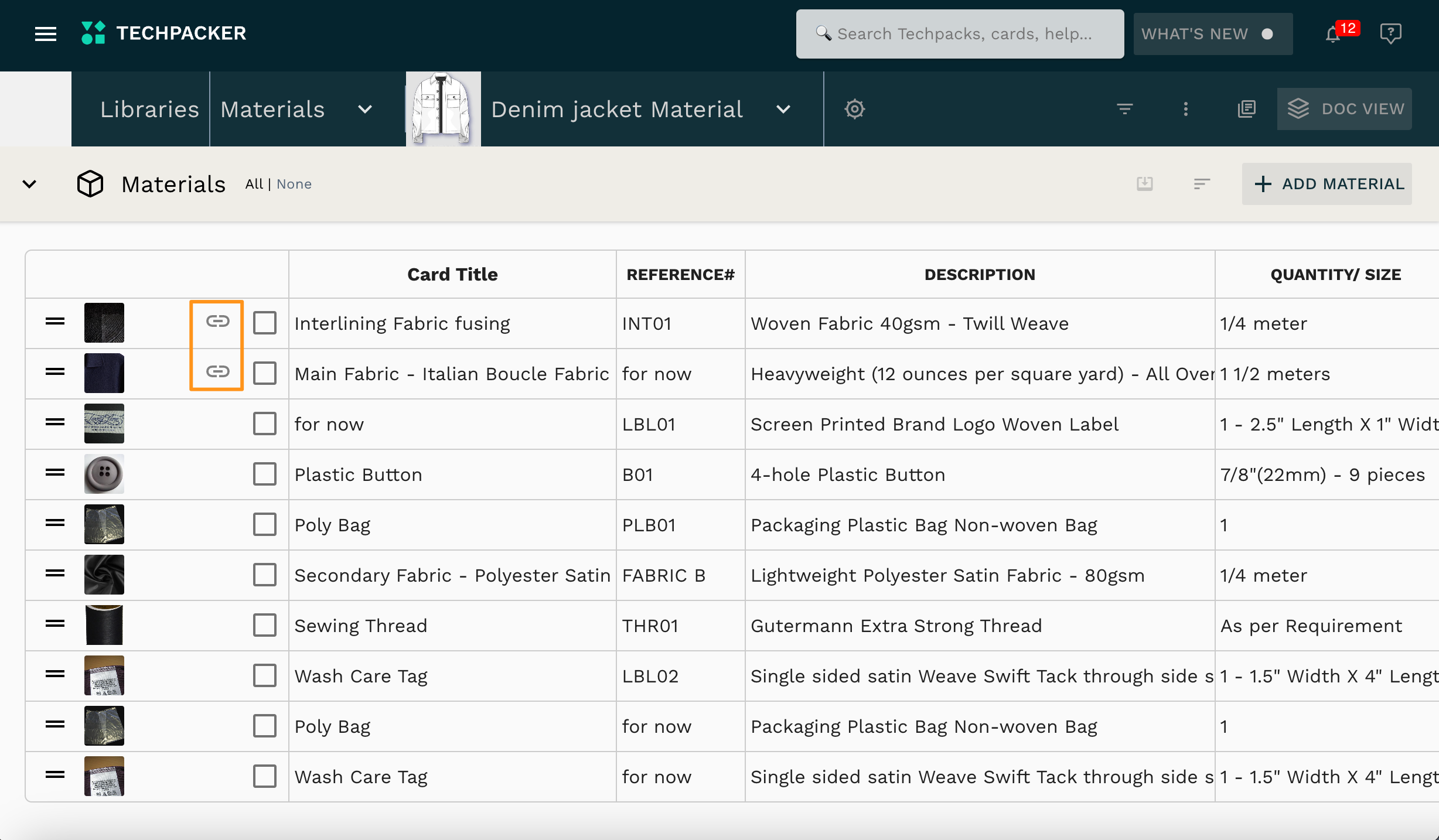Click the sort icon next to Add Material

pyautogui.click(x=1202, y=184)
